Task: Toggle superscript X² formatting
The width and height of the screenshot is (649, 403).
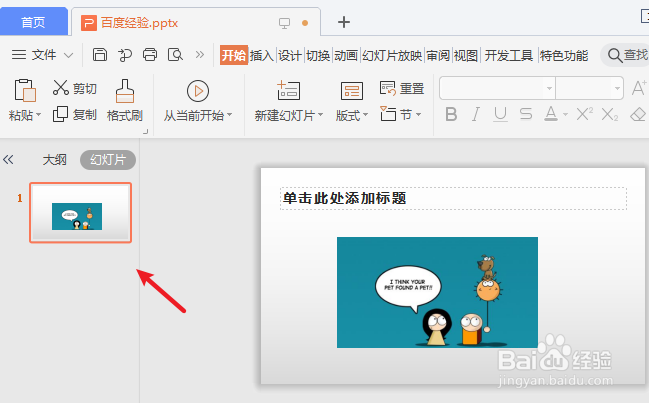Action: tap(584, 114)
